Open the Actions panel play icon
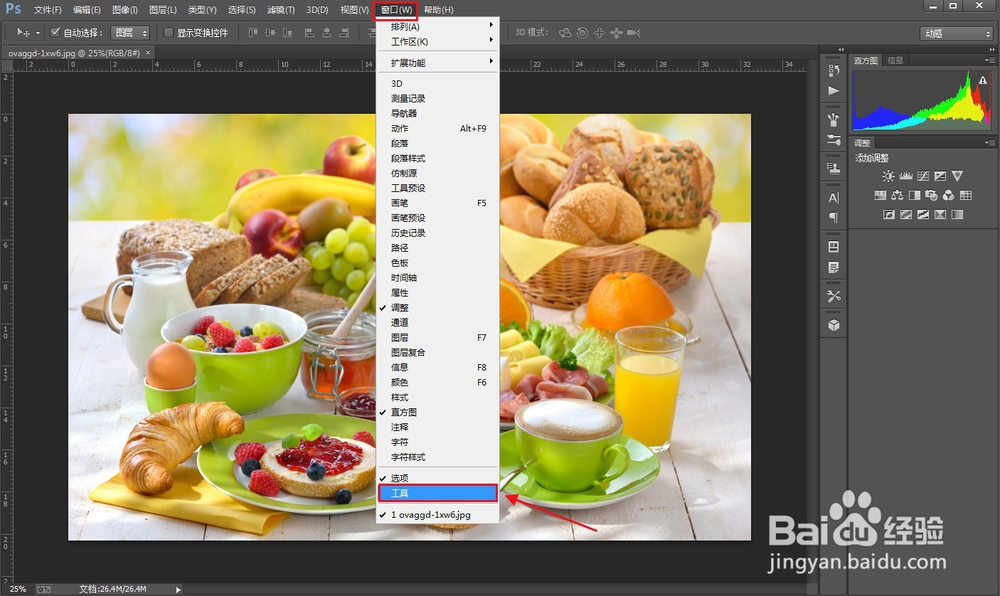Image resolution: width=1000 pixels, height=596 pixels. click(x=834, y=91)
